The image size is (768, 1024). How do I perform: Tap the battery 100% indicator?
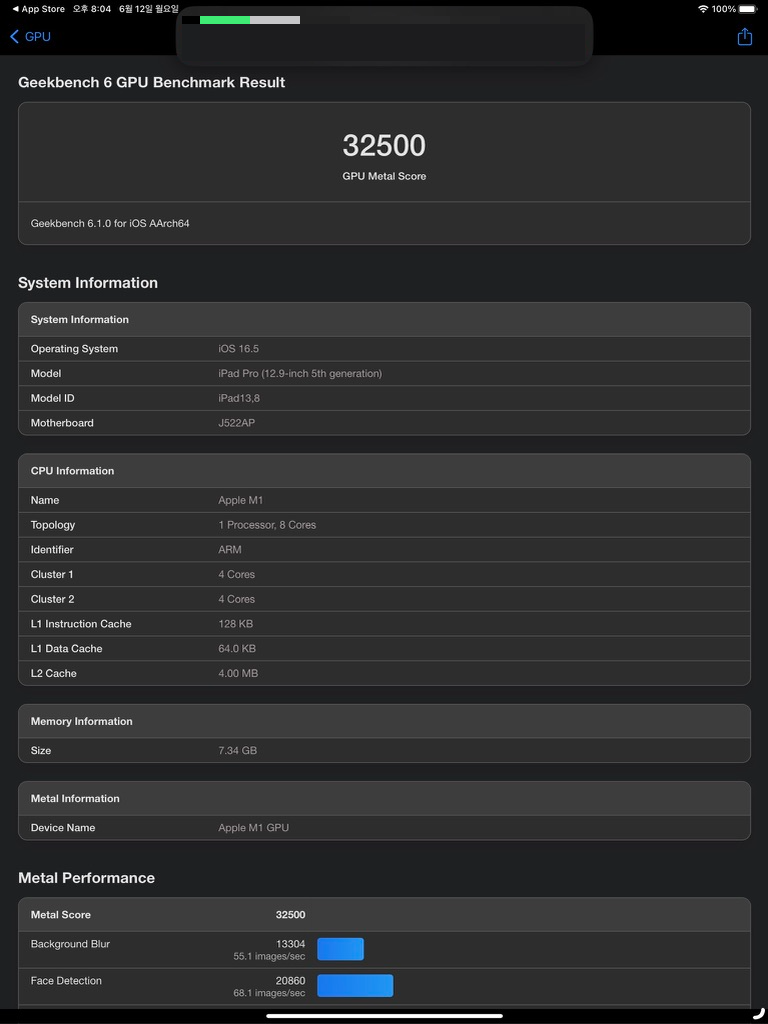732,9
